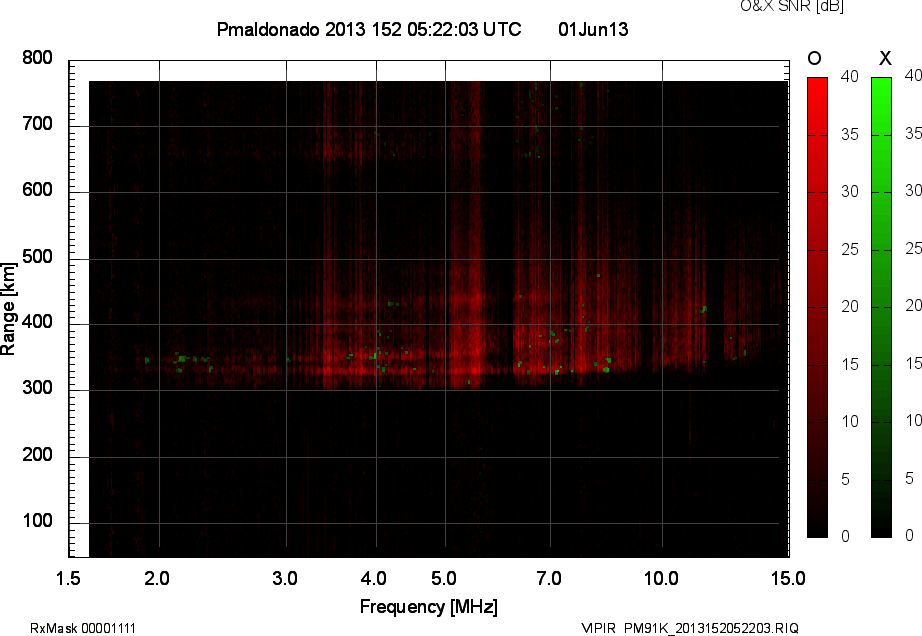Click the bright red echo trace near 5 MHz
The width and height of the screenshot is (922, 636).
pos(462,372)
